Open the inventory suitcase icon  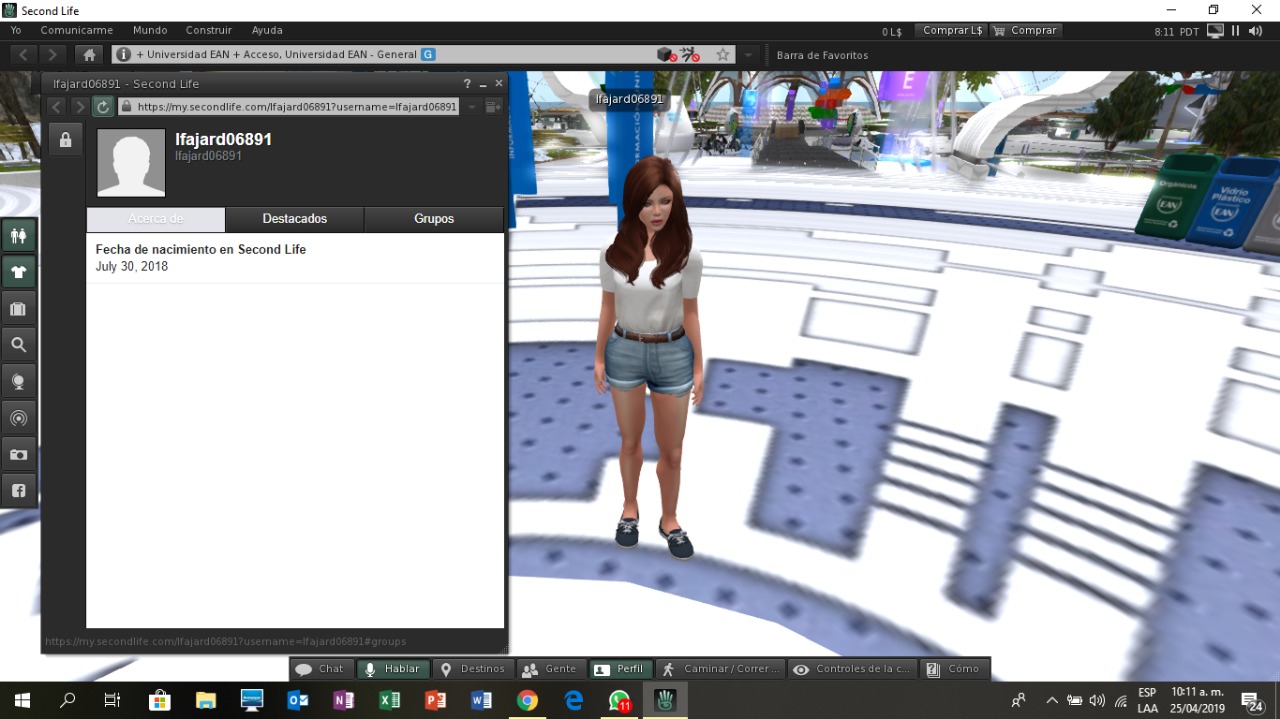click(x=18, y=309)
